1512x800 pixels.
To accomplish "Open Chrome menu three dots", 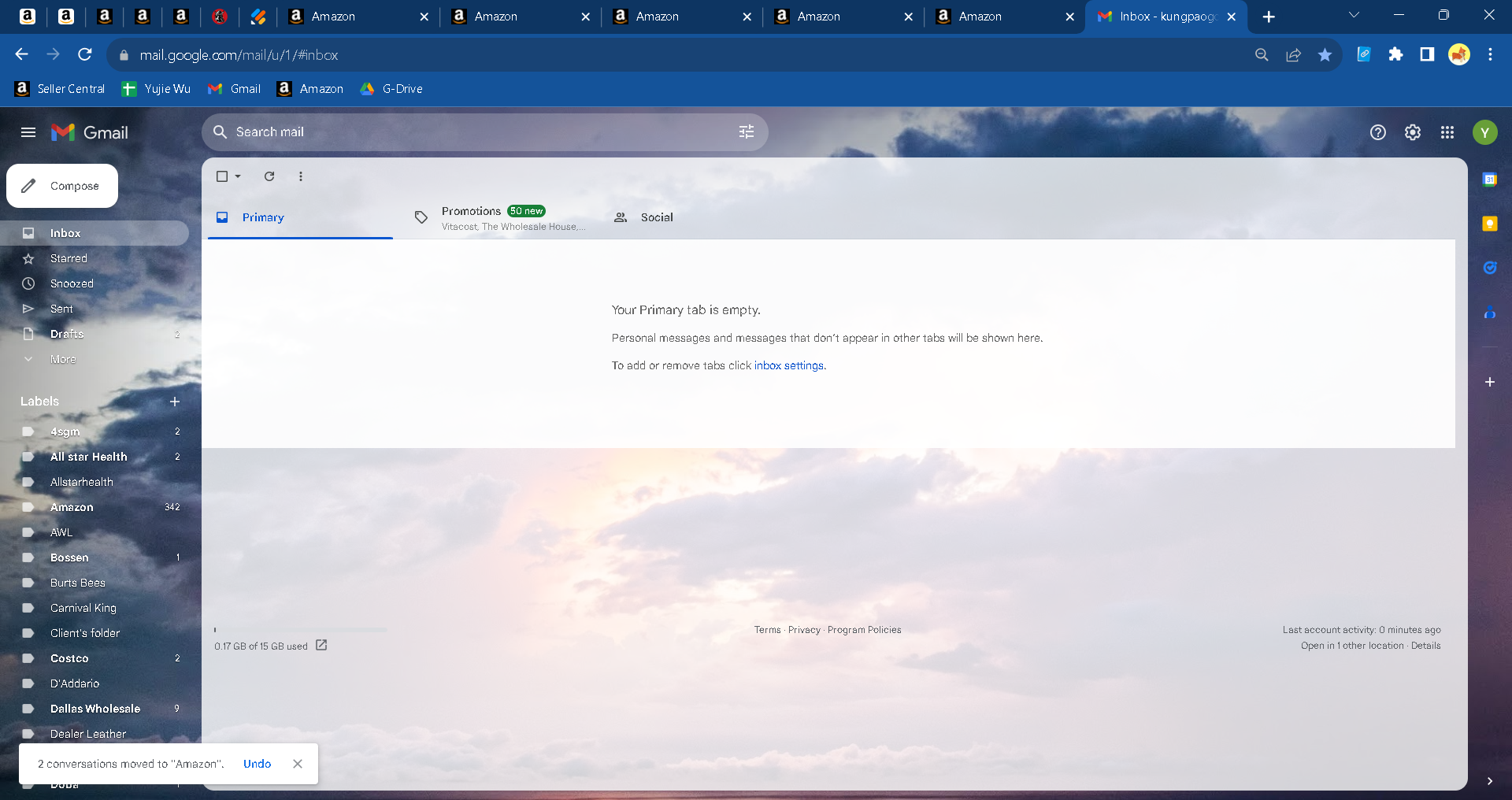I will [1490, 54].
